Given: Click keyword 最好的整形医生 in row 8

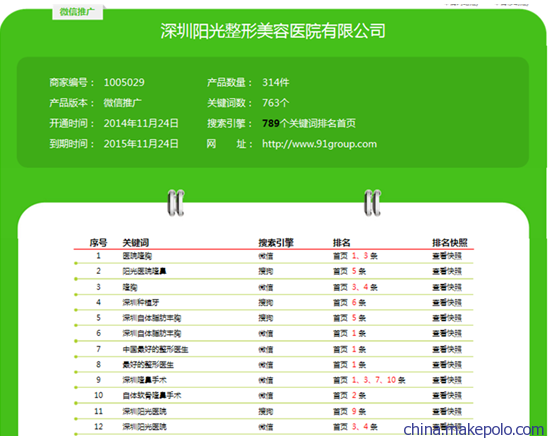Looking at the screenshot, I should pyautogui.click(x=148, y=364).
